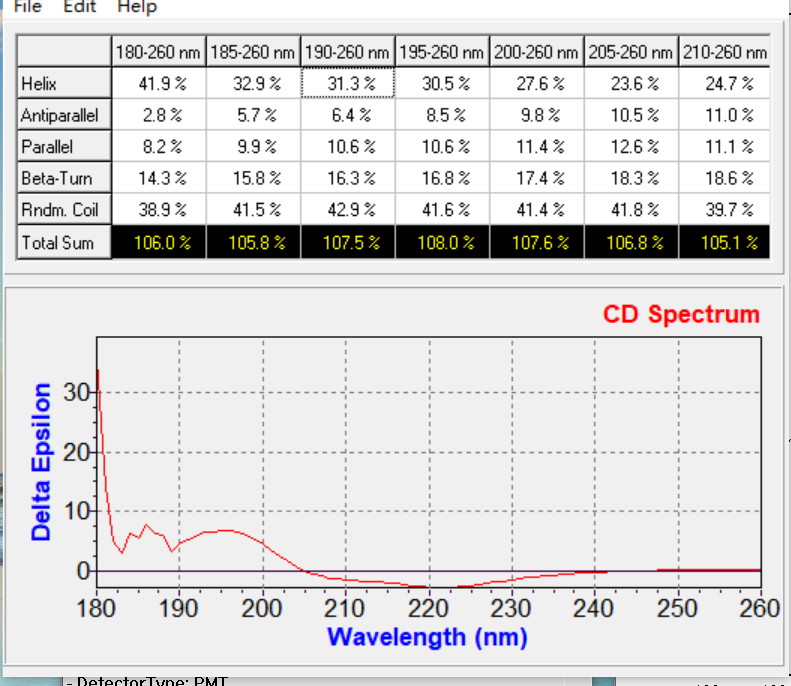The width and height of the screenshot is (791, 686).
Task: Select Parallel cell showing 8.2 %
Action: (x=158, y=146)
